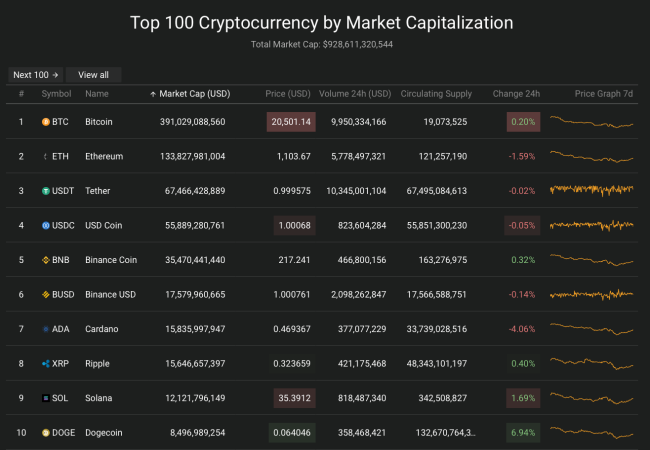Open Ethereum's 7d price graph
The image size is (650, 450).
592,156
